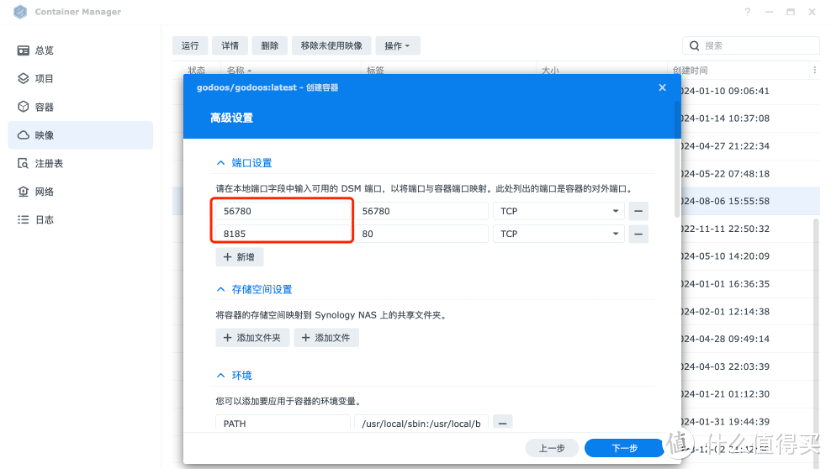Image resolution: width=832 pixels, height=470 pixels.
Task: Select row created 24-05-22 07:48:18
Action: click(750, 173)
